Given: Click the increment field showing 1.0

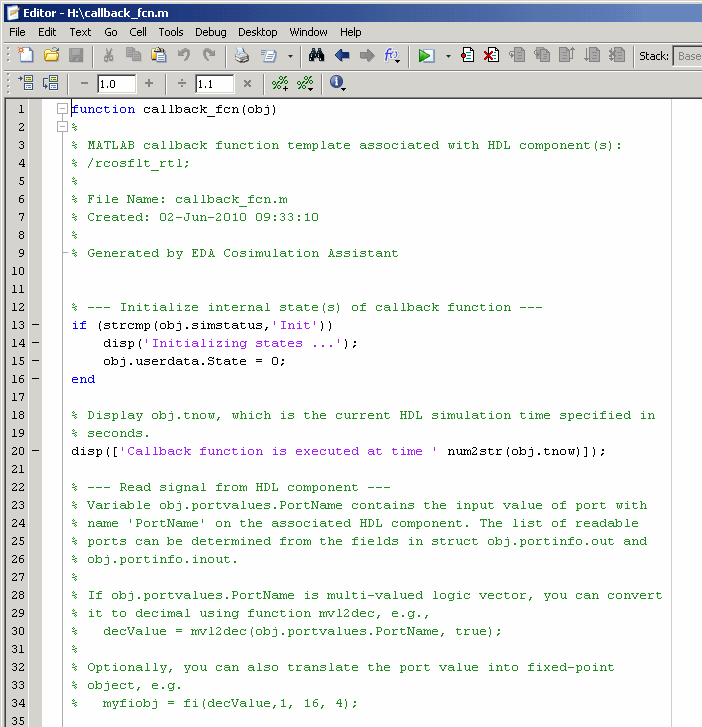Looking at the screenshot, I should (x=117, y=84).
